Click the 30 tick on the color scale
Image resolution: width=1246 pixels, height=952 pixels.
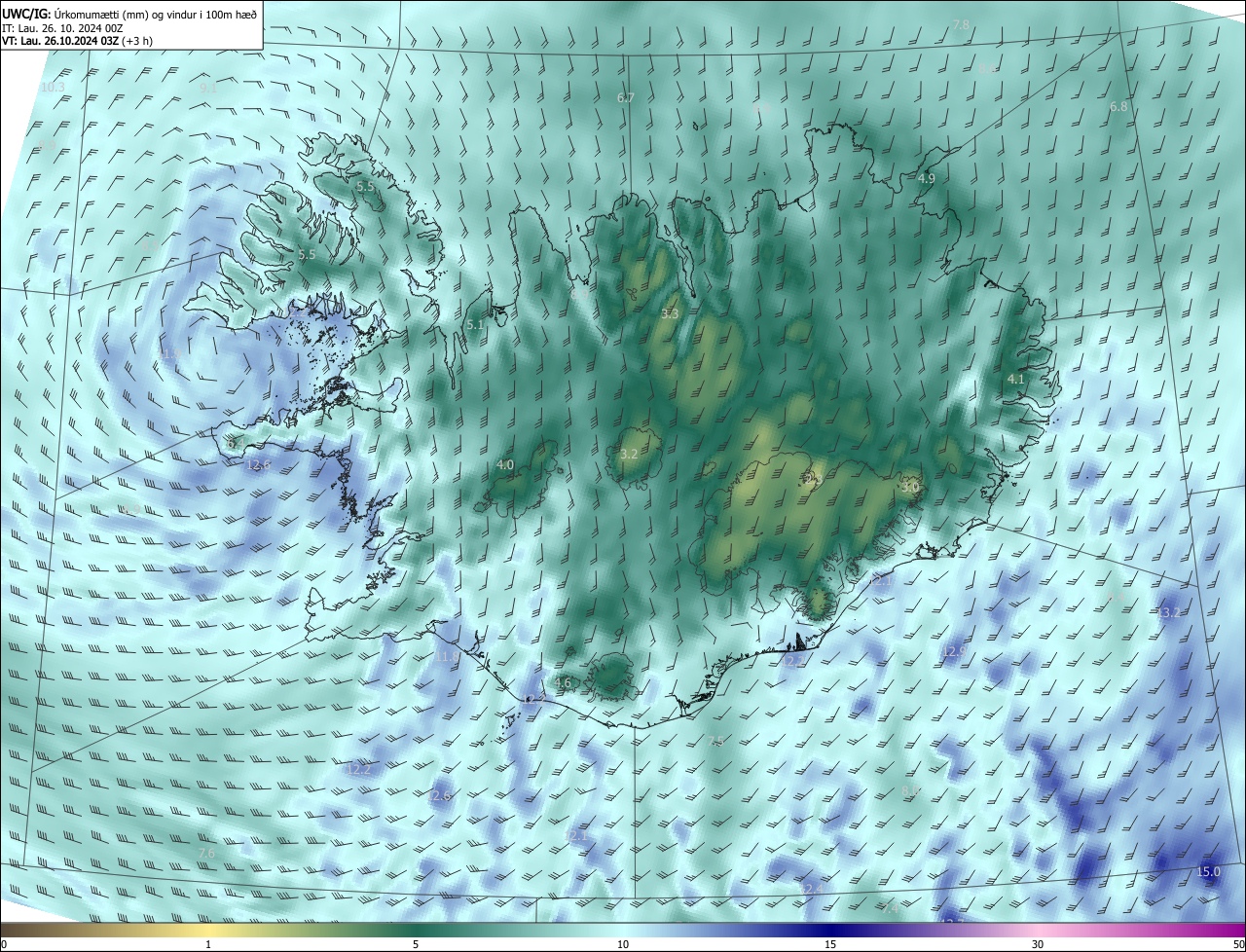tap(1038, 945)
